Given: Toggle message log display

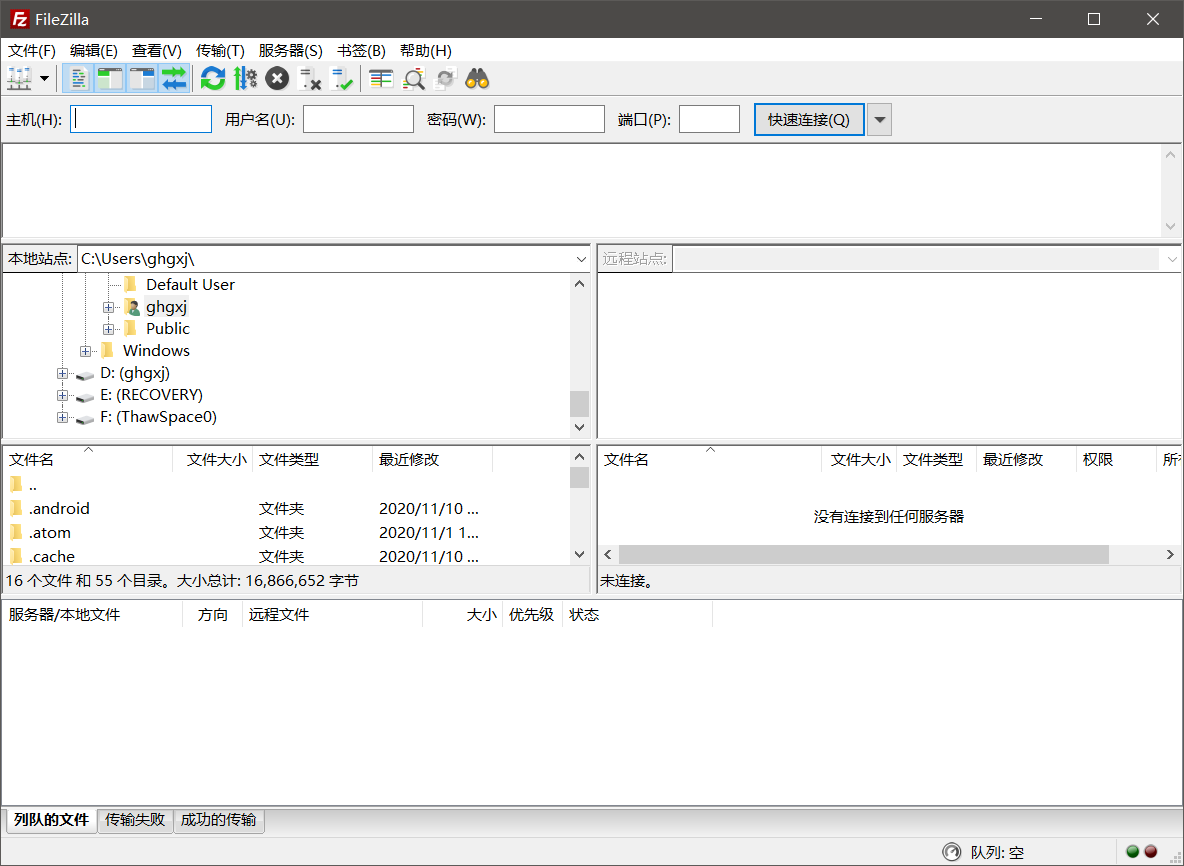Looking at the screenshot, I should 78,79.
